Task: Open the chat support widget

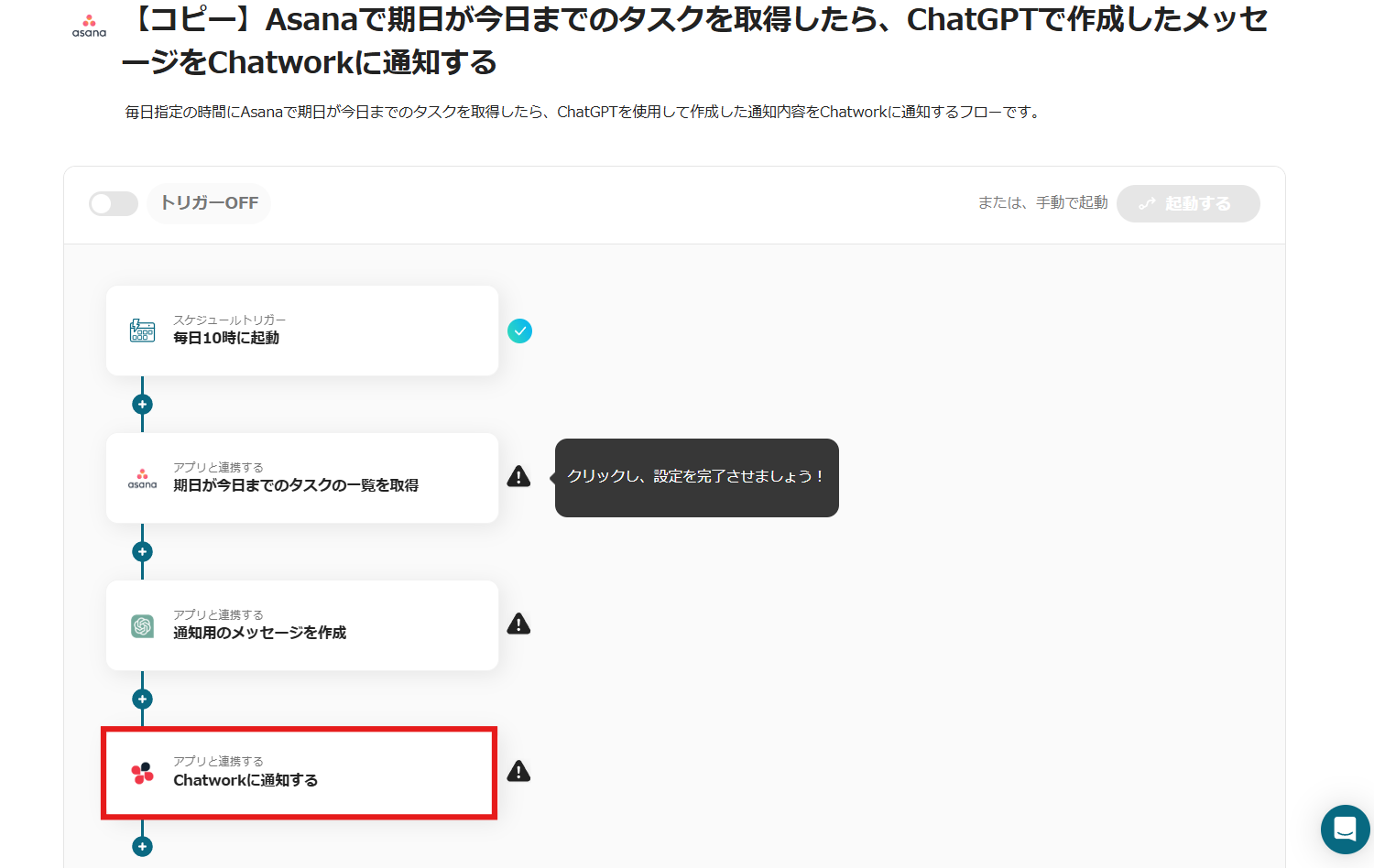Action: 1345,830
